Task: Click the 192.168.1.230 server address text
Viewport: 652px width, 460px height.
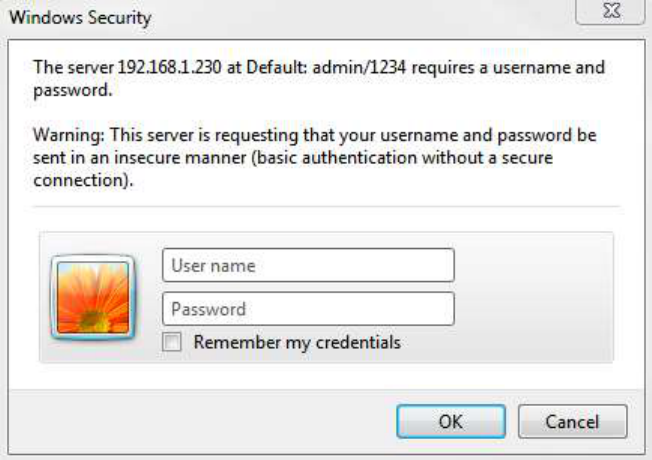Action: pos(170,67)
